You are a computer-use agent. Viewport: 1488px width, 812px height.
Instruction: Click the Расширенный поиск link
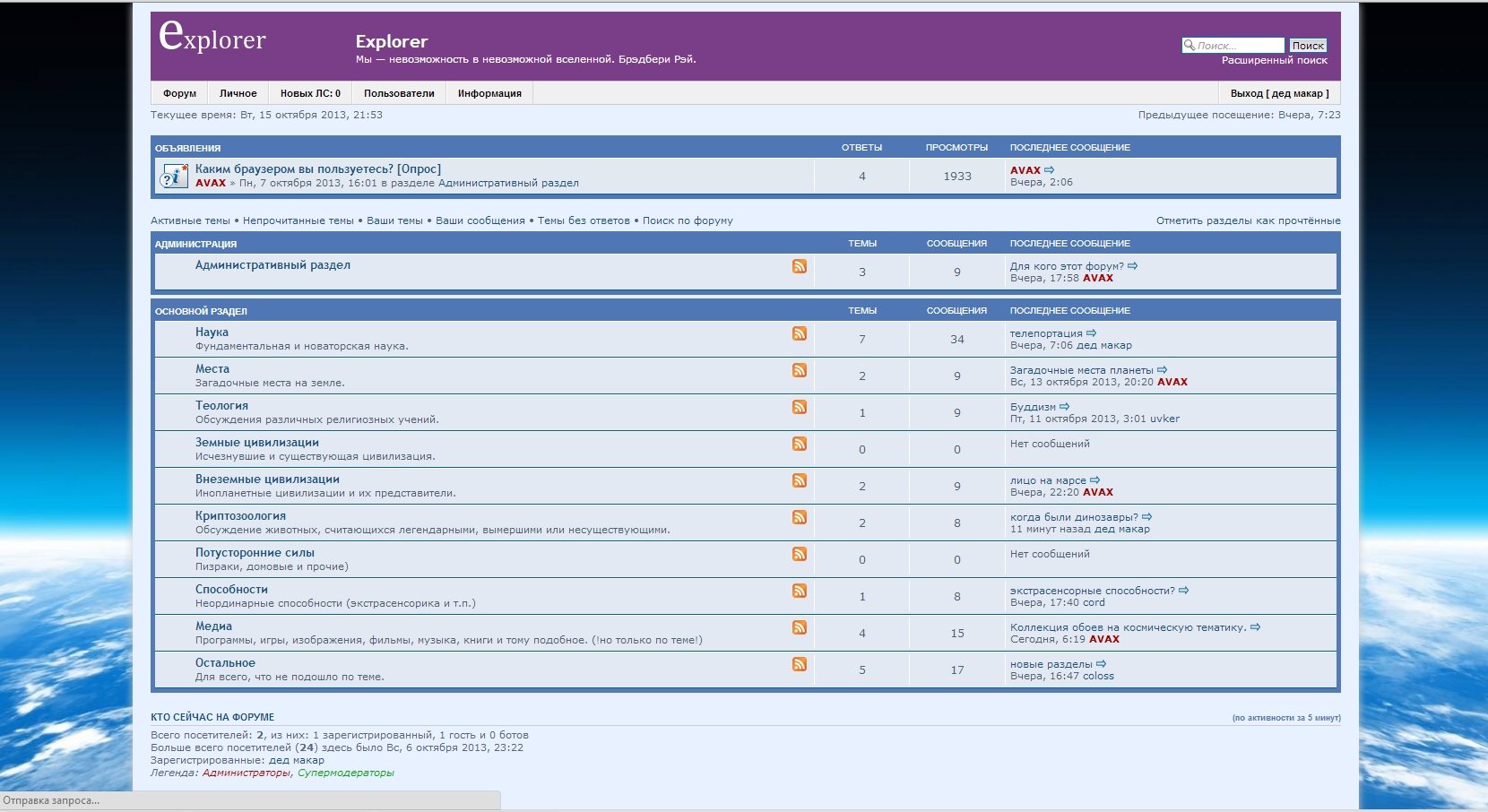click(x=1274, y=60)
